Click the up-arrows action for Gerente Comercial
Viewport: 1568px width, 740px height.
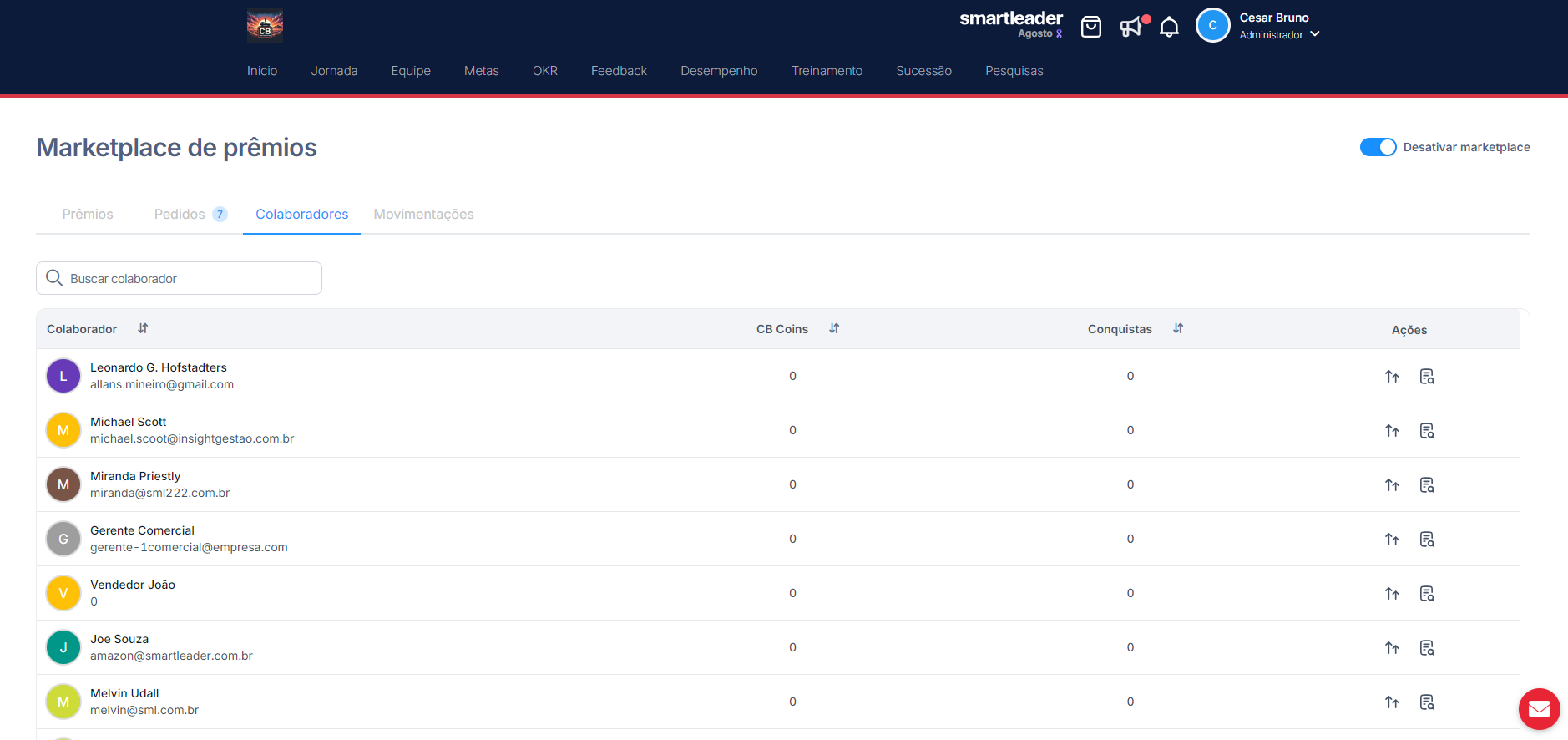tap(1392, 540)
